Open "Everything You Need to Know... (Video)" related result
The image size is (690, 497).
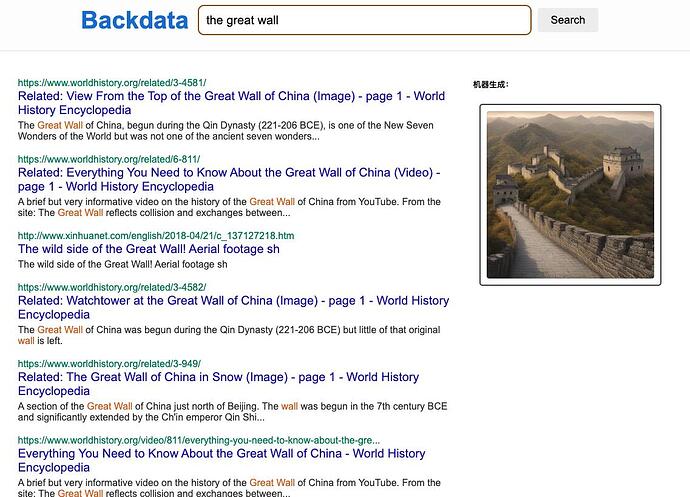(229, 179)
